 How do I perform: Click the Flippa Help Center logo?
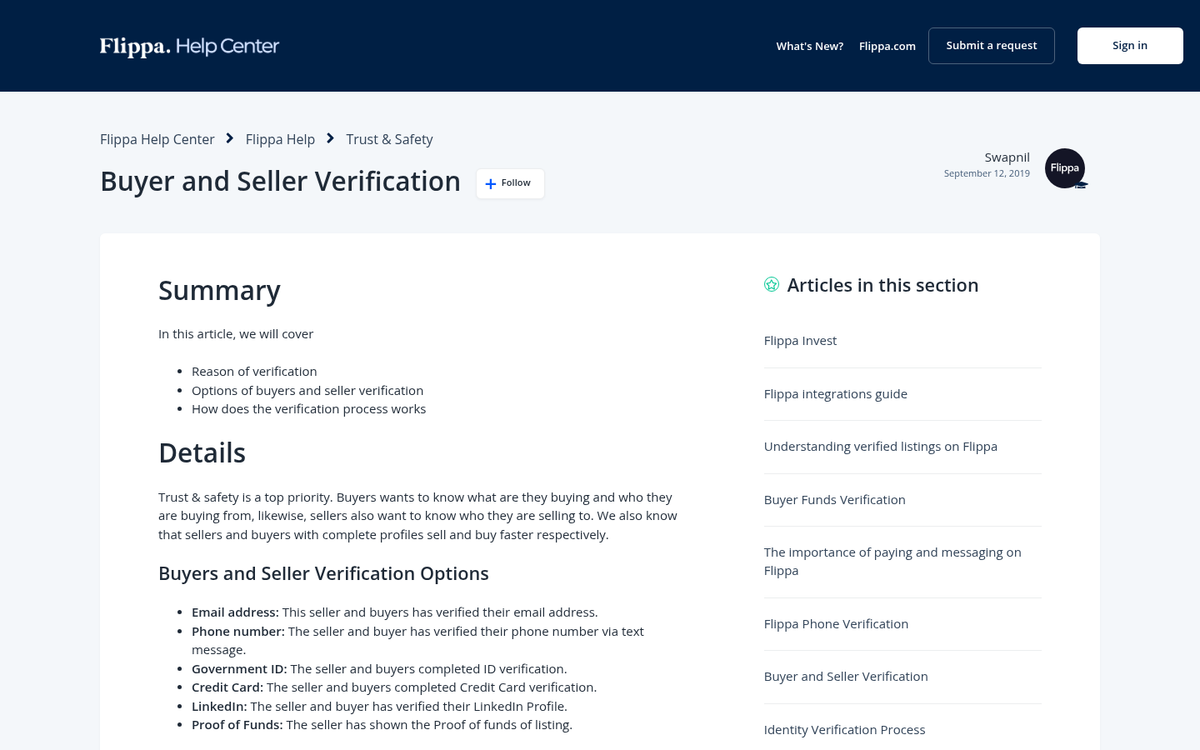point(189,45)
